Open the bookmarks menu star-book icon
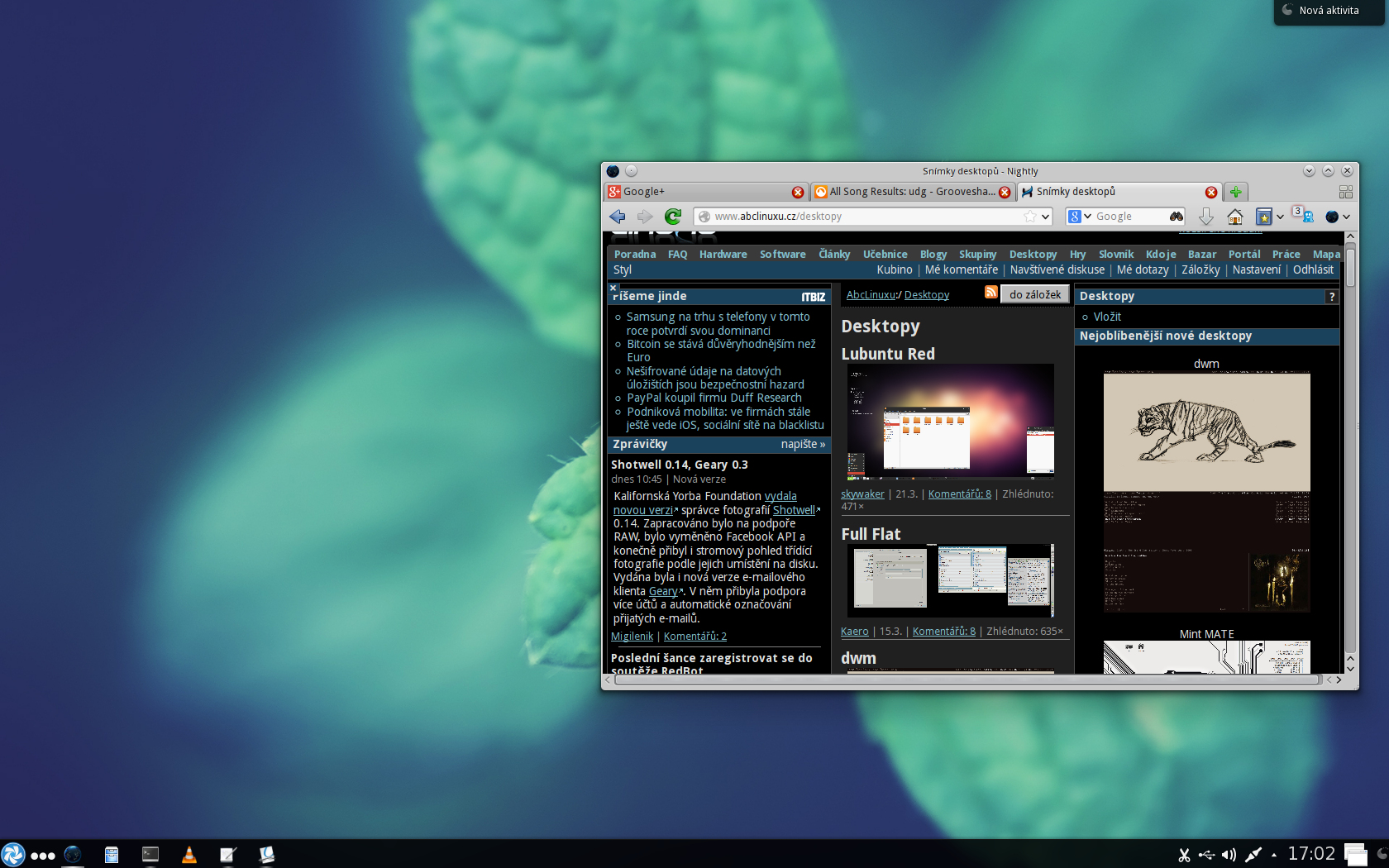1389x868 pixels. [x=1263, y=217]
